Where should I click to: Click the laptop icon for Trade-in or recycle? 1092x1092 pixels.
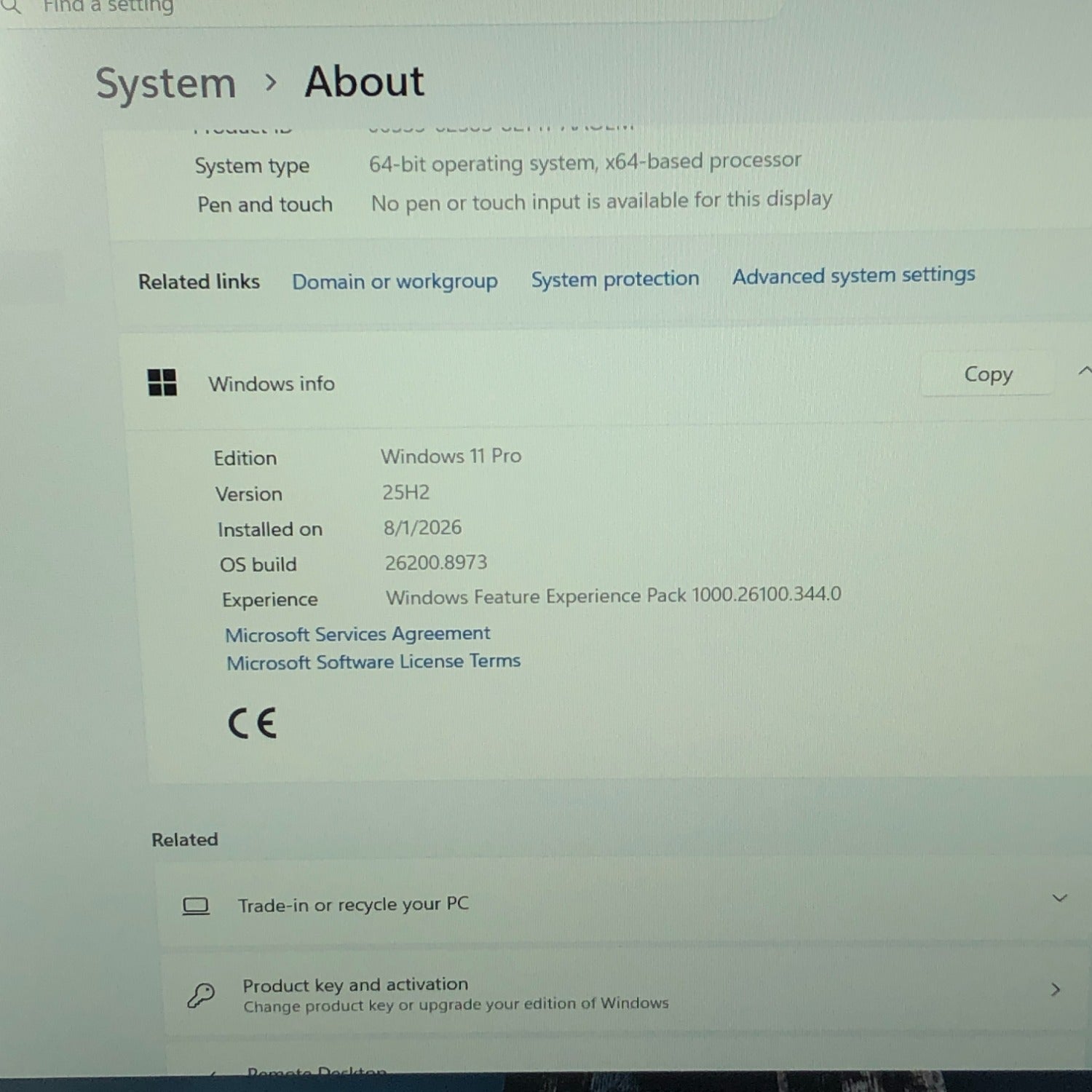(x=195, y=906)
